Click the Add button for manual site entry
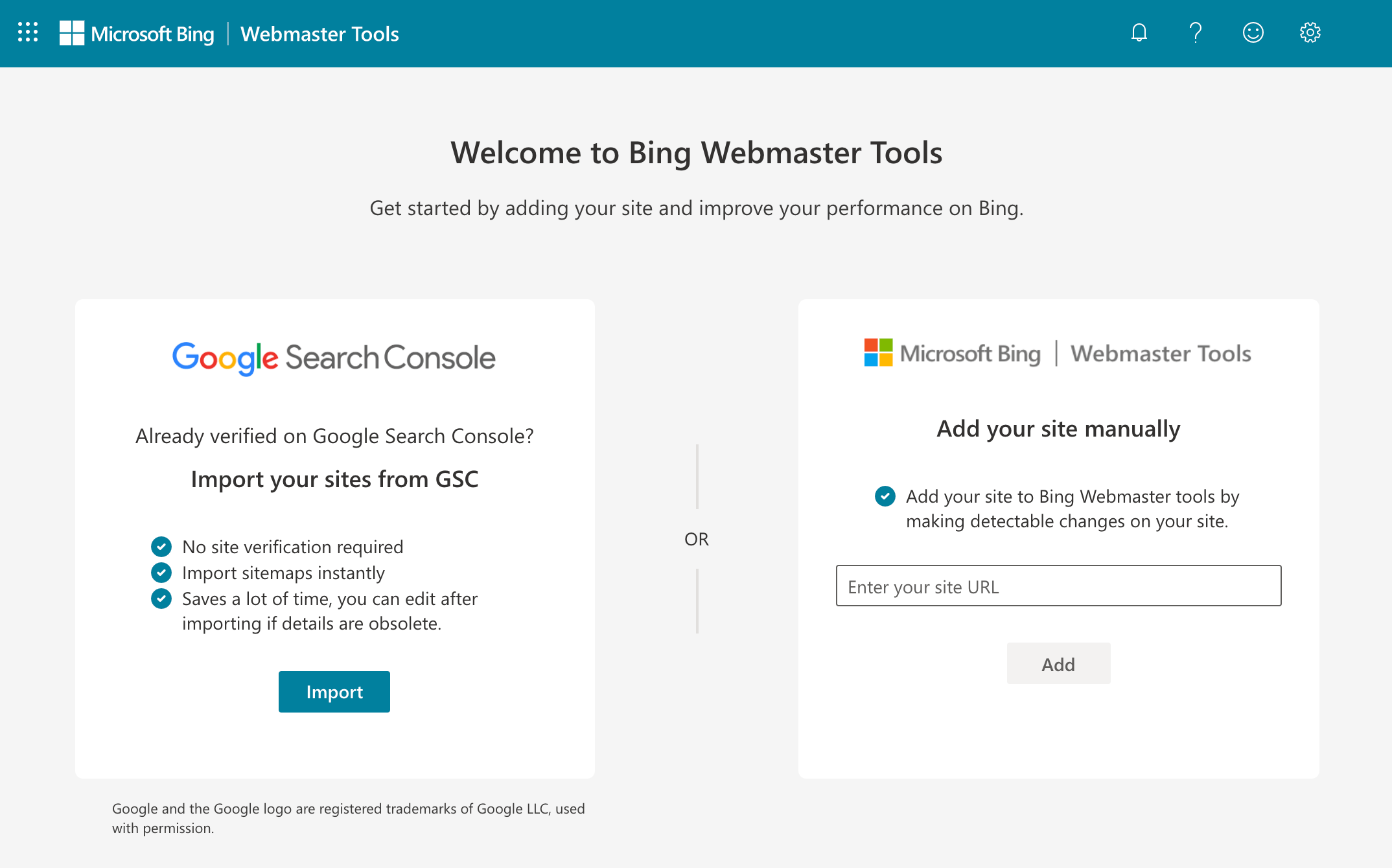This screenshot has width=1392, height=868. (x=1058, y=662)
